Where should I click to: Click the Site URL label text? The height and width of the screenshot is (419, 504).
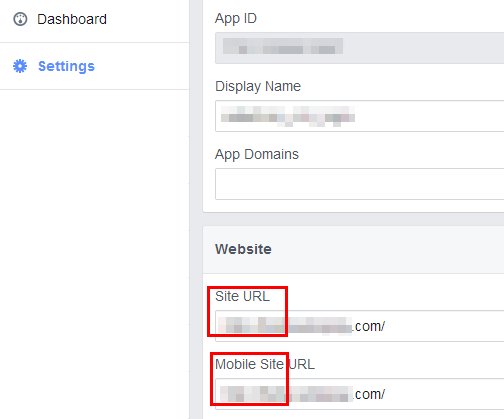[242, 296]
